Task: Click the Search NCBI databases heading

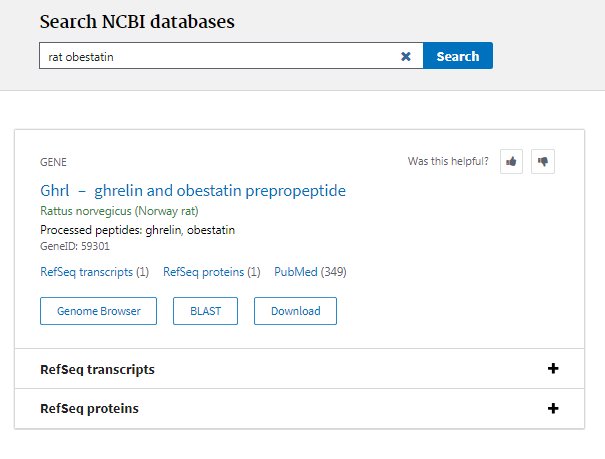Action: point(144,21)
